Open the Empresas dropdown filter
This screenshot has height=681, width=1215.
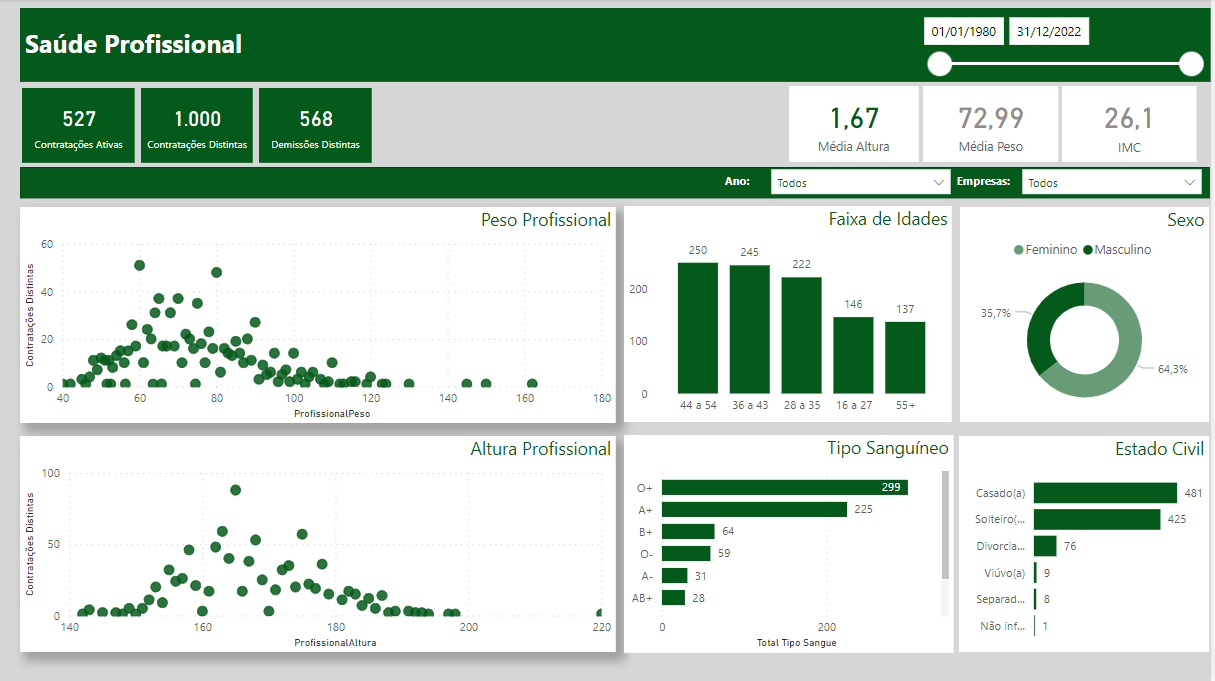point(1111,182)
